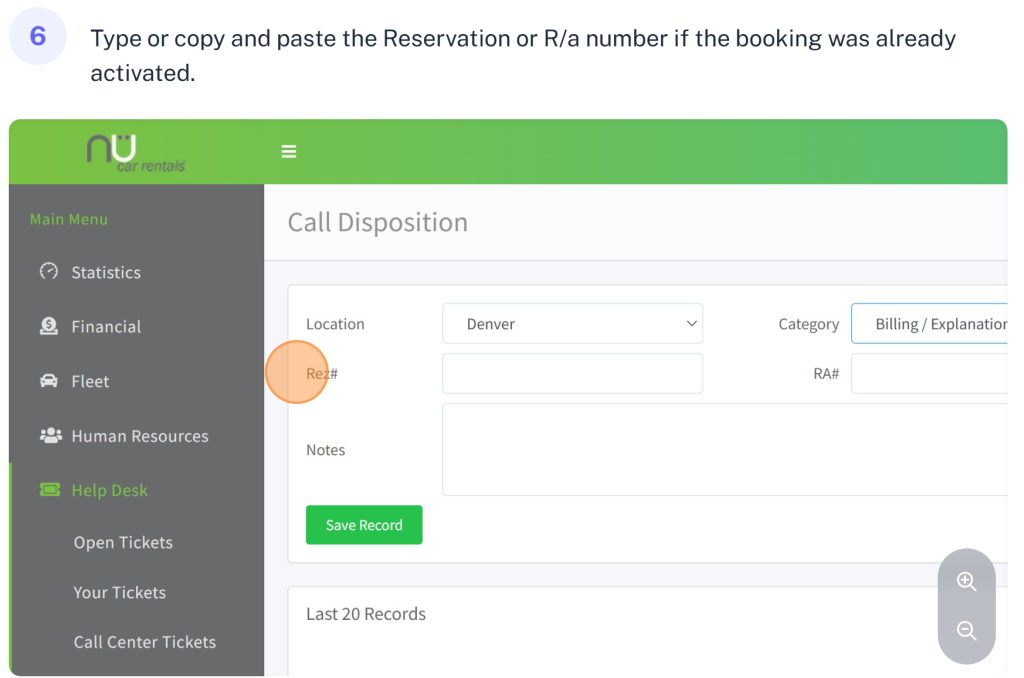Image resolution: width=1024 pixels, height=678 pixels.
Task: Go to Call Center Tickets
Action: coord(144,642)
